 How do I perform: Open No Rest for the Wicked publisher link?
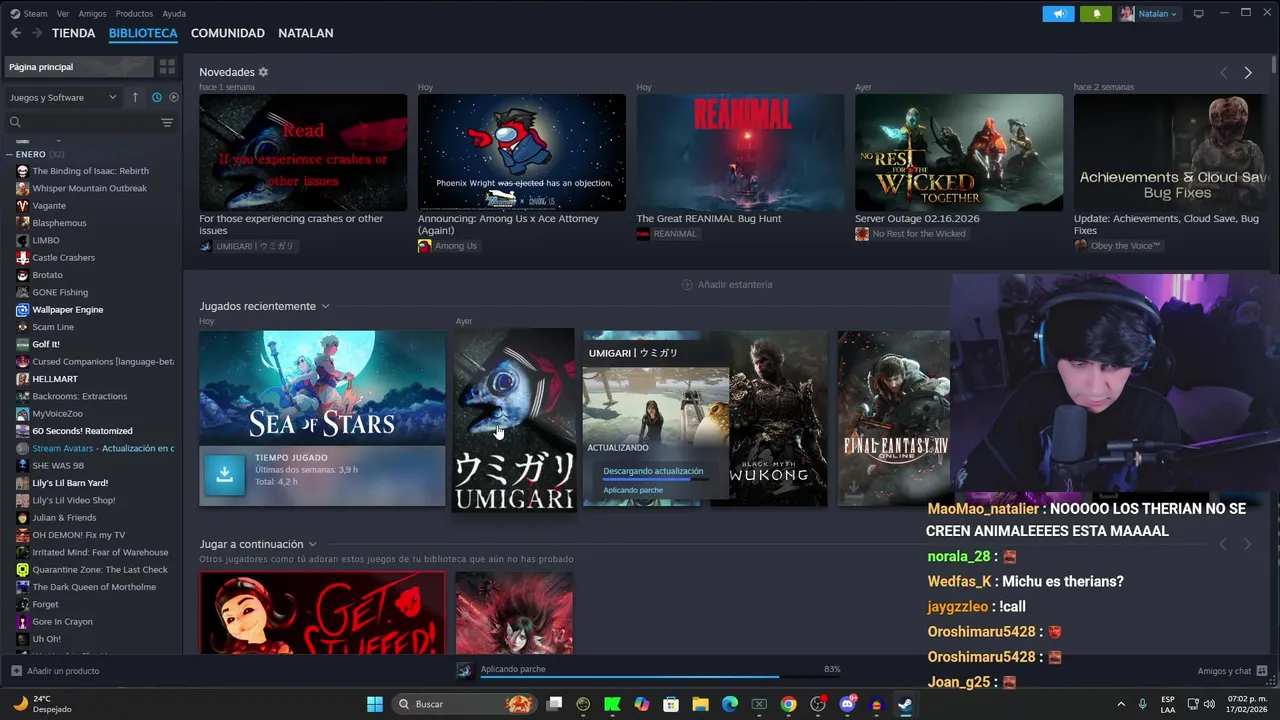[x=910, y=234]
